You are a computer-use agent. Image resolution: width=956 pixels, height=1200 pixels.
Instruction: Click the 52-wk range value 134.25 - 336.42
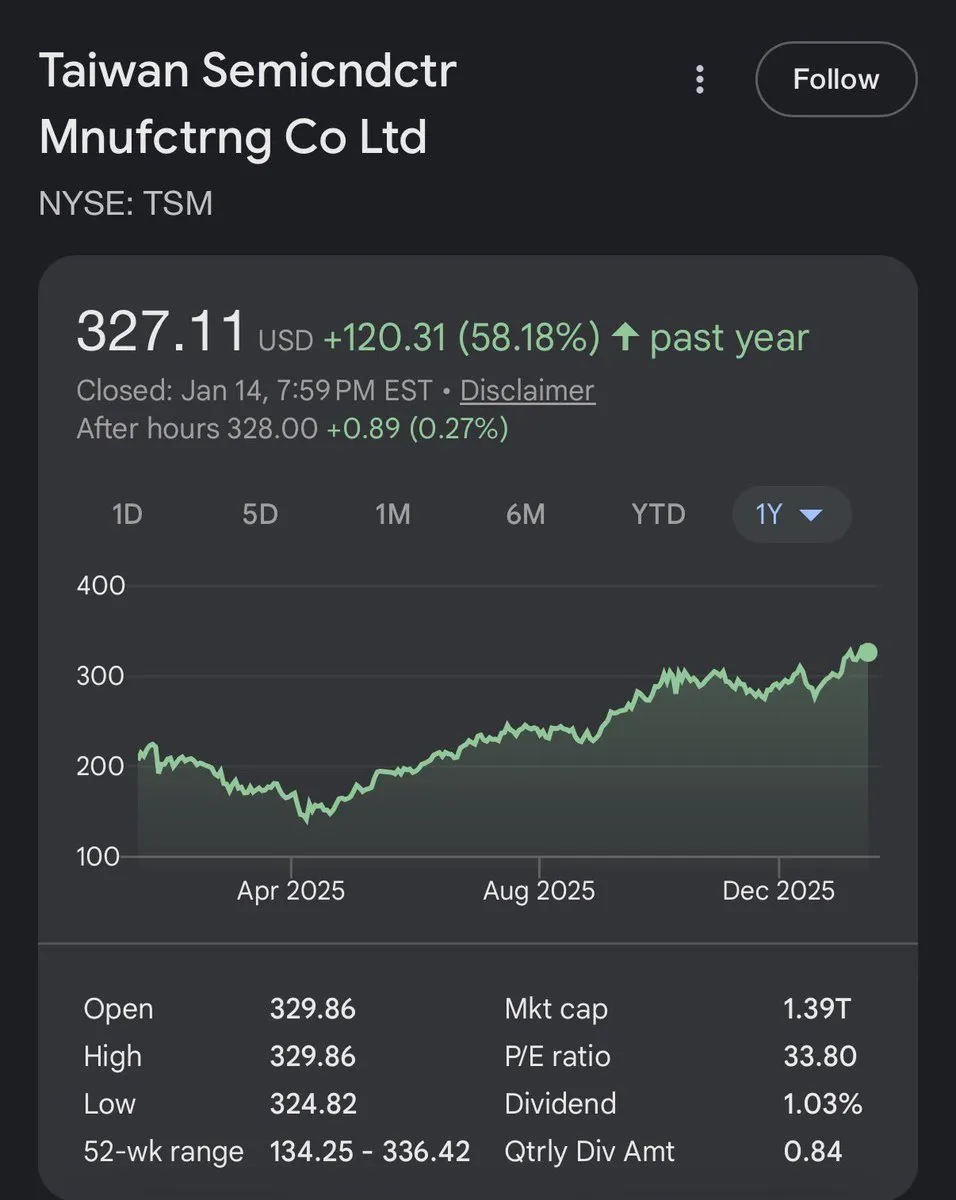coord(370,1152)
